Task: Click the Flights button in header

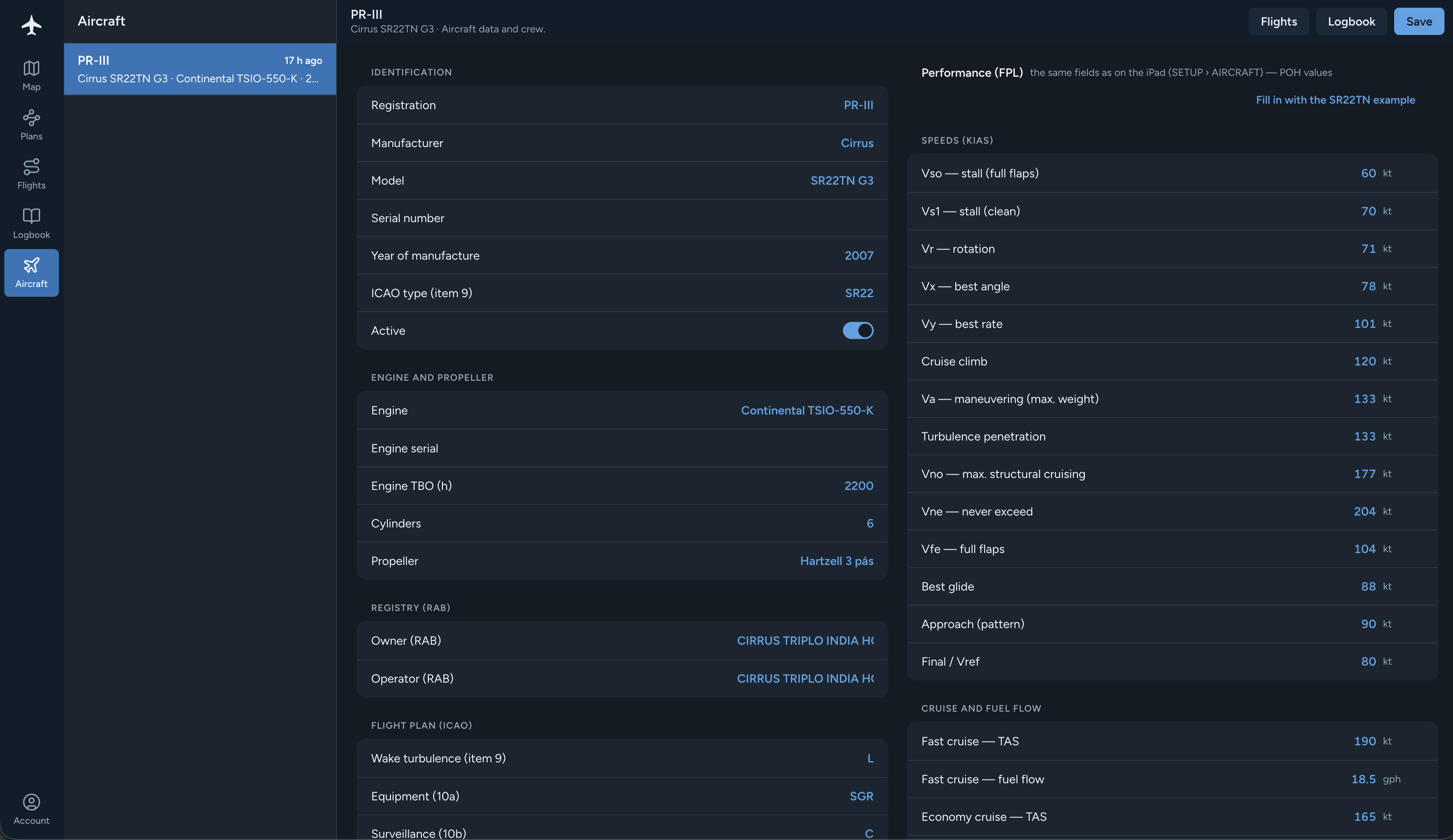Action: click(1278, 21)
